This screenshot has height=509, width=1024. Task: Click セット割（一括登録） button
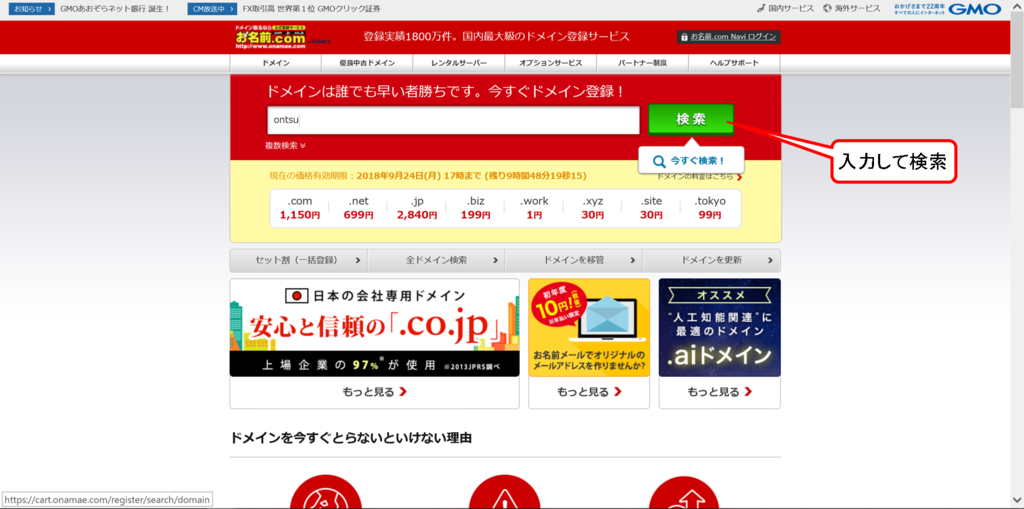click(x=298, y=260)
